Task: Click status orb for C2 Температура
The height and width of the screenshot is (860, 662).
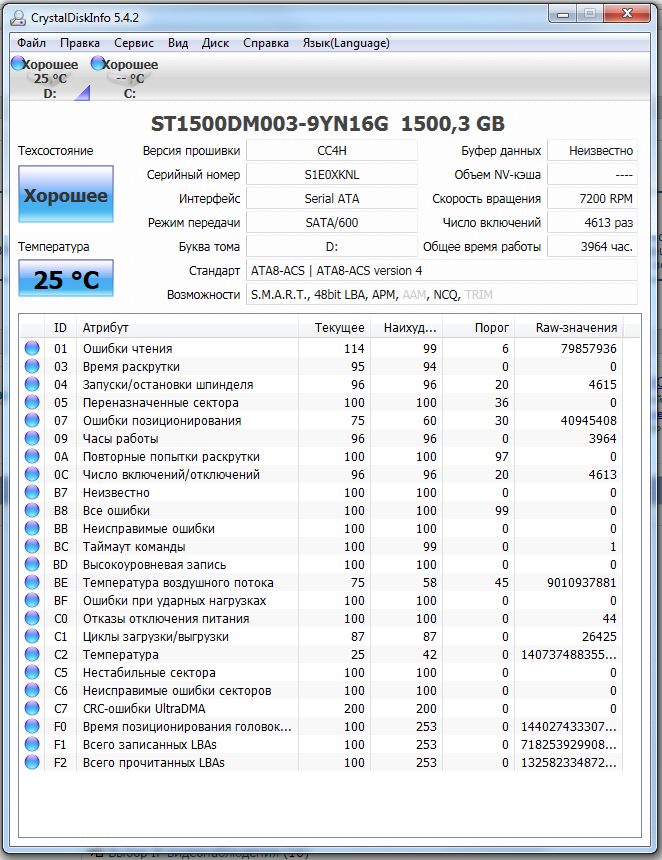Action: 32,654
